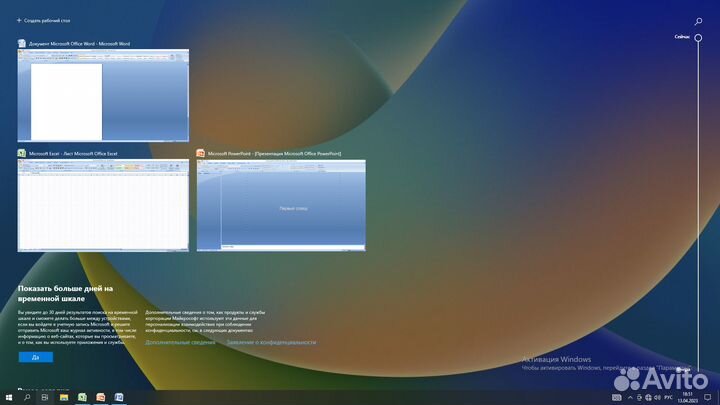720x405 pixels.
Task: Toggle the Task View taskbar button
Action: pos(45,397)
